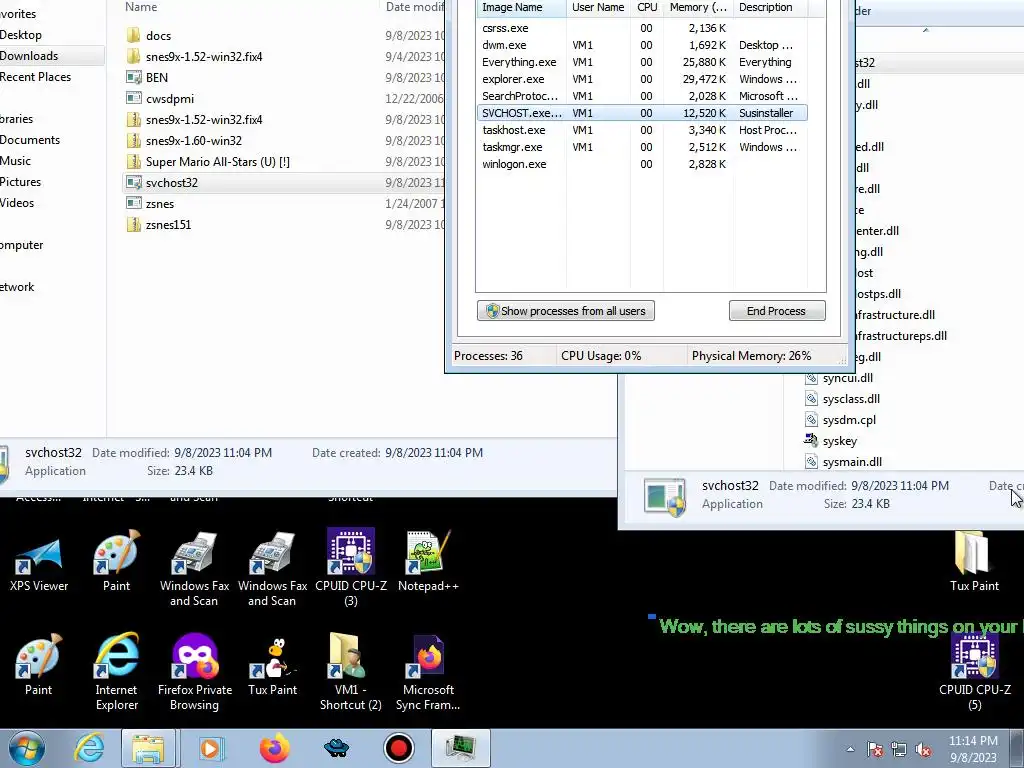Open Windows Explorer taskbar button
This screenshot has width=1024, height=768.
[148, 748]
